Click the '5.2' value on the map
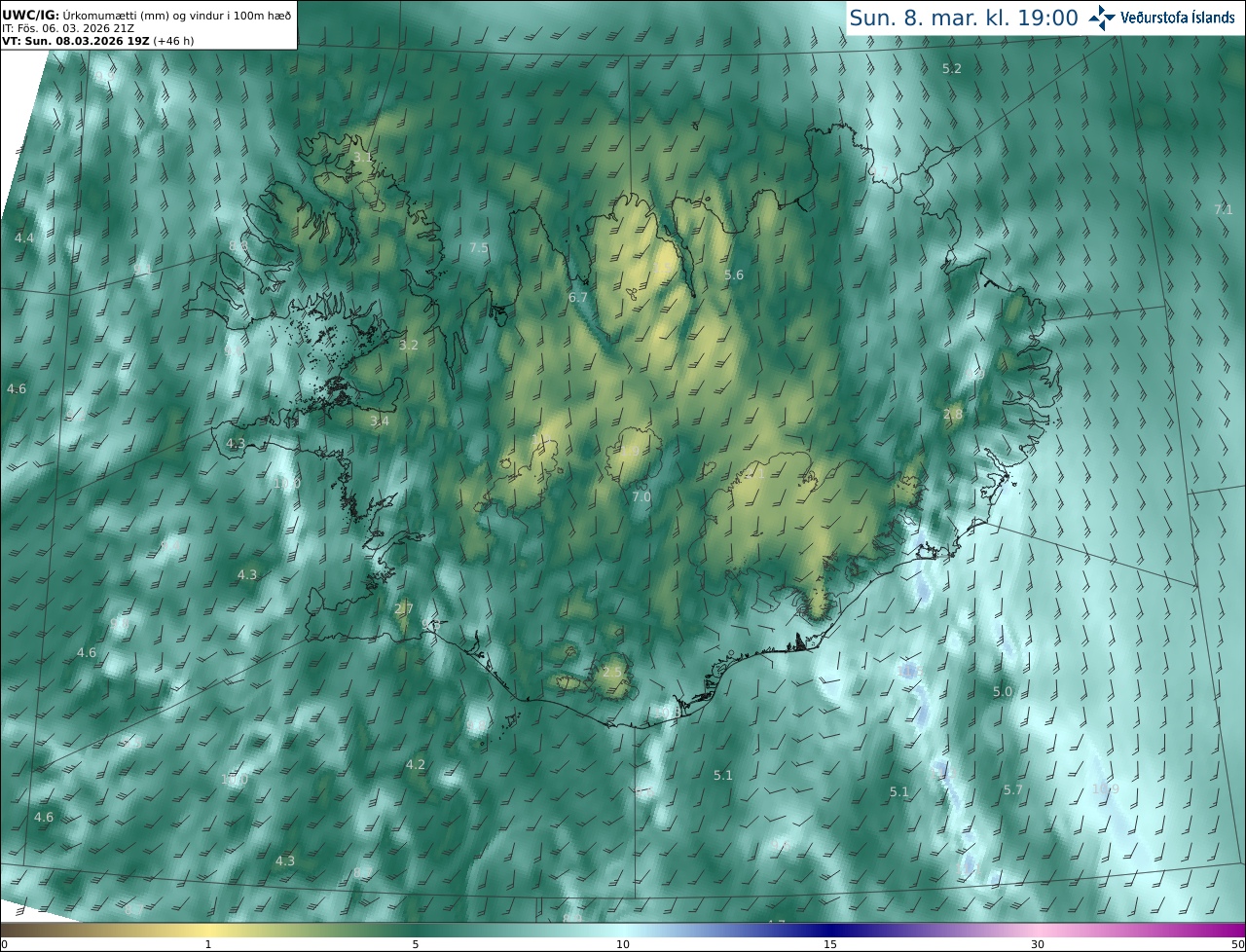Screen dimensions: 1246x952 coord(952,68)
